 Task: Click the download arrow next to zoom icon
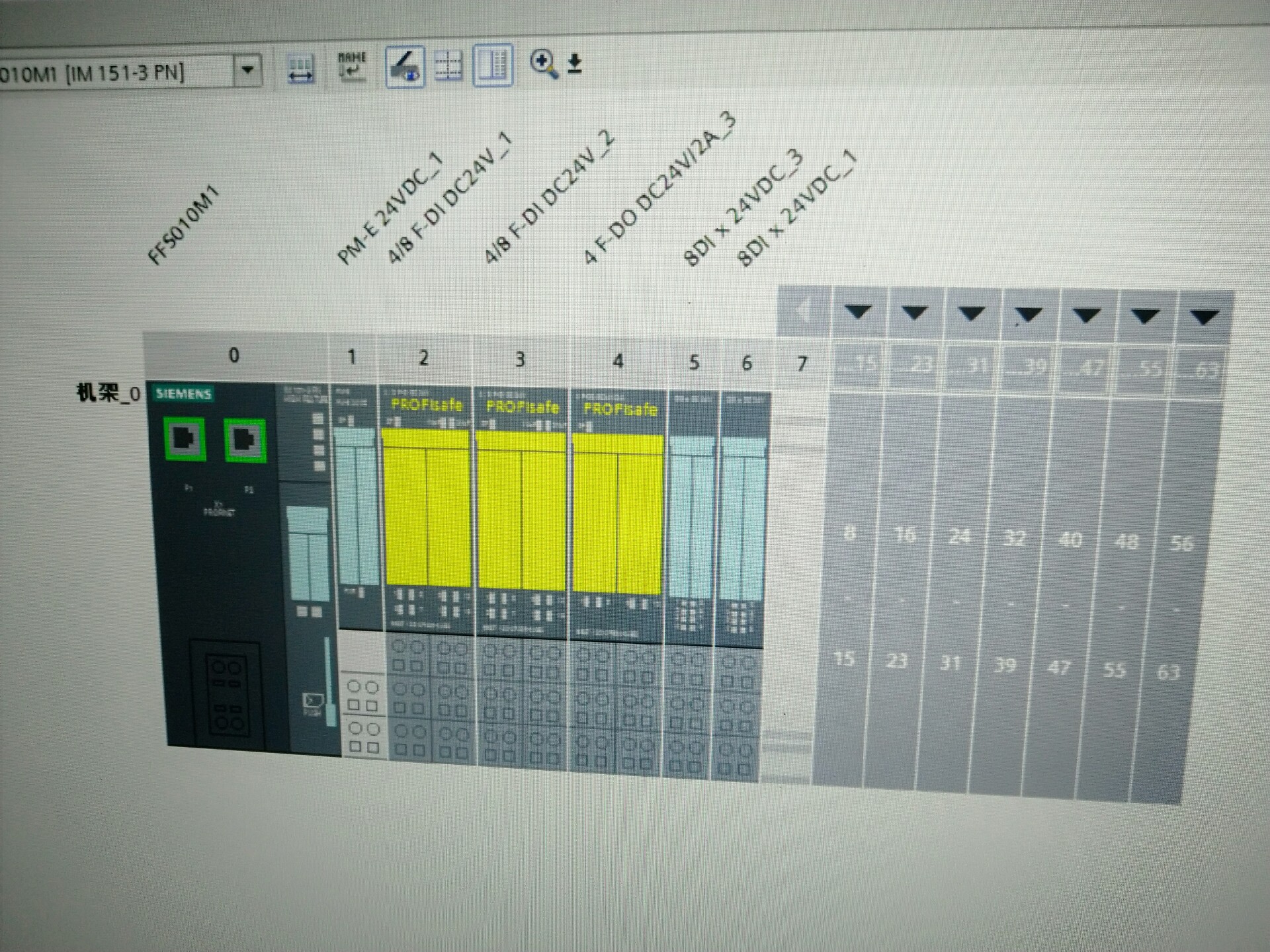pyautogui.click(x=575, y=63)
